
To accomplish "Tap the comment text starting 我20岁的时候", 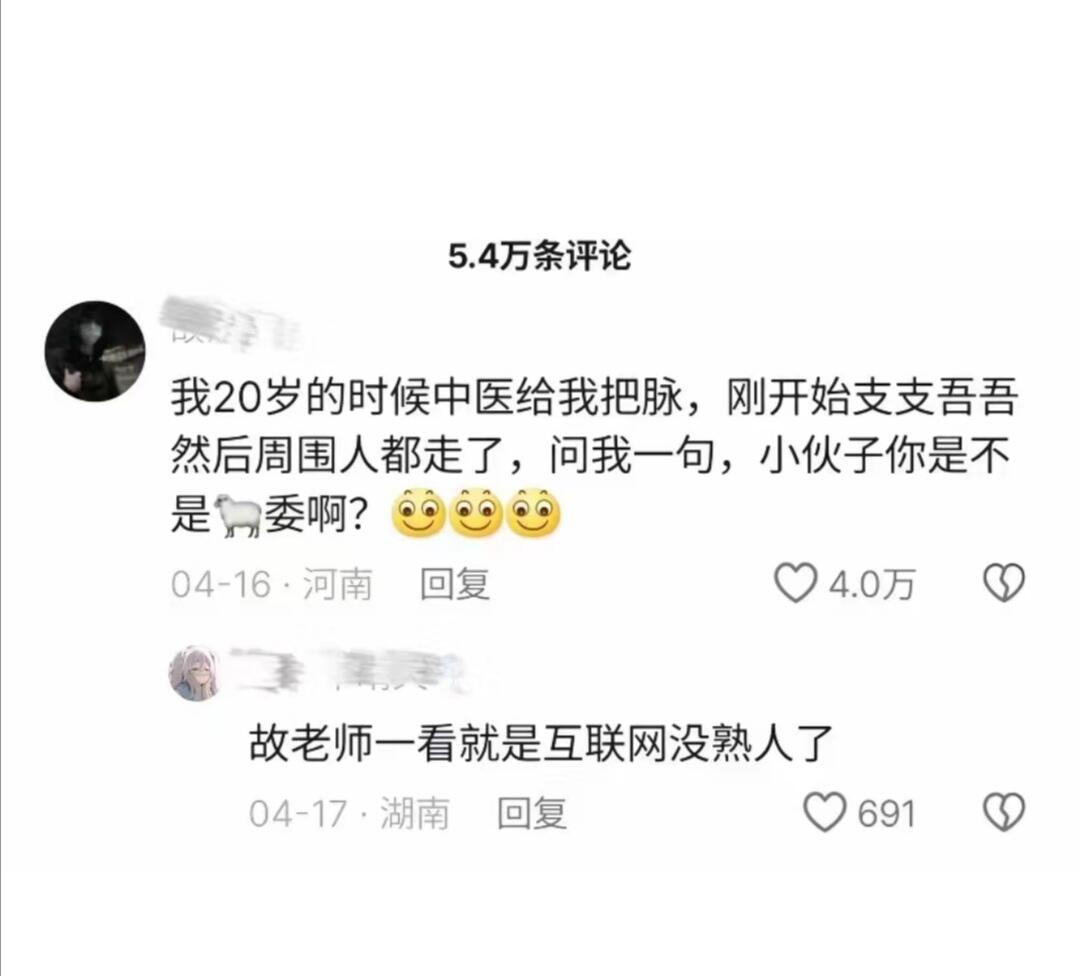I will coord(593,456).
